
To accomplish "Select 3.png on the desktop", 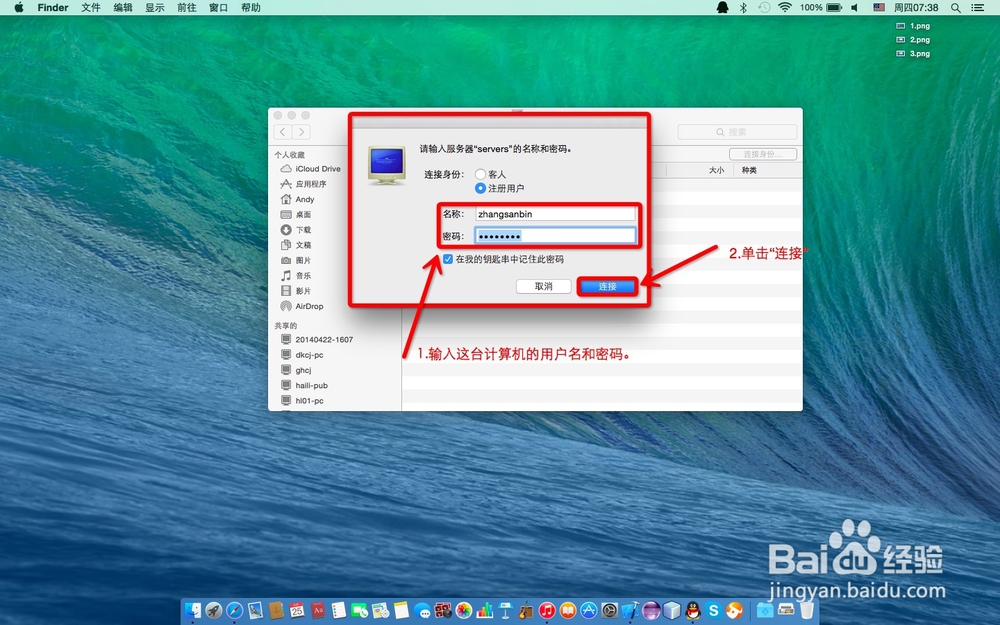I will click(913, 54).
